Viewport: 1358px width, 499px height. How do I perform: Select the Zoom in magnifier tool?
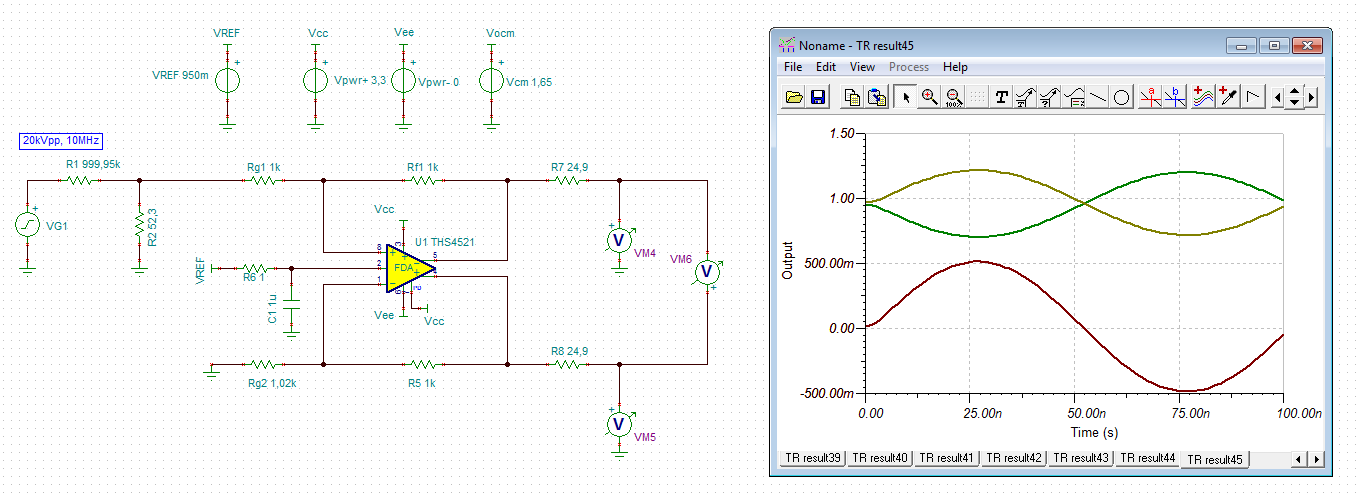click(930, 97)
